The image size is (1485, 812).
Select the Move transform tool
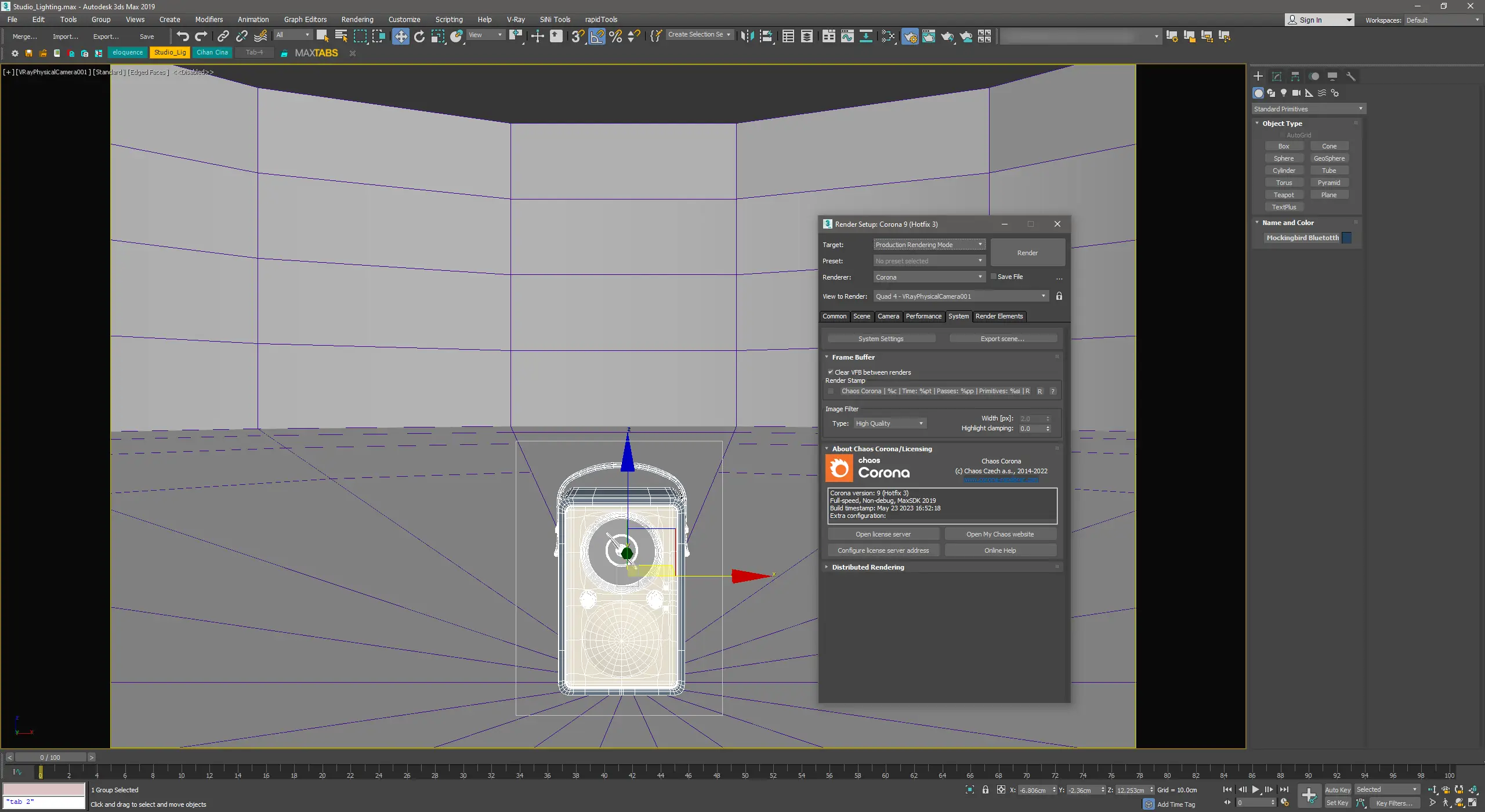click(x=400, y=36)
